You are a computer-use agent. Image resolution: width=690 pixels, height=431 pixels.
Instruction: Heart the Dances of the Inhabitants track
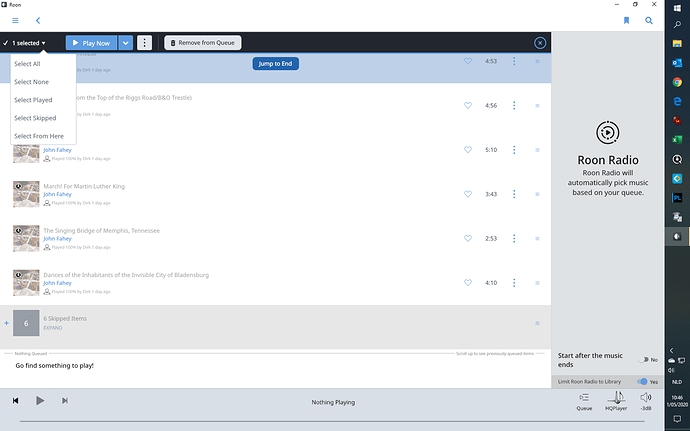[x=468, y=283]
